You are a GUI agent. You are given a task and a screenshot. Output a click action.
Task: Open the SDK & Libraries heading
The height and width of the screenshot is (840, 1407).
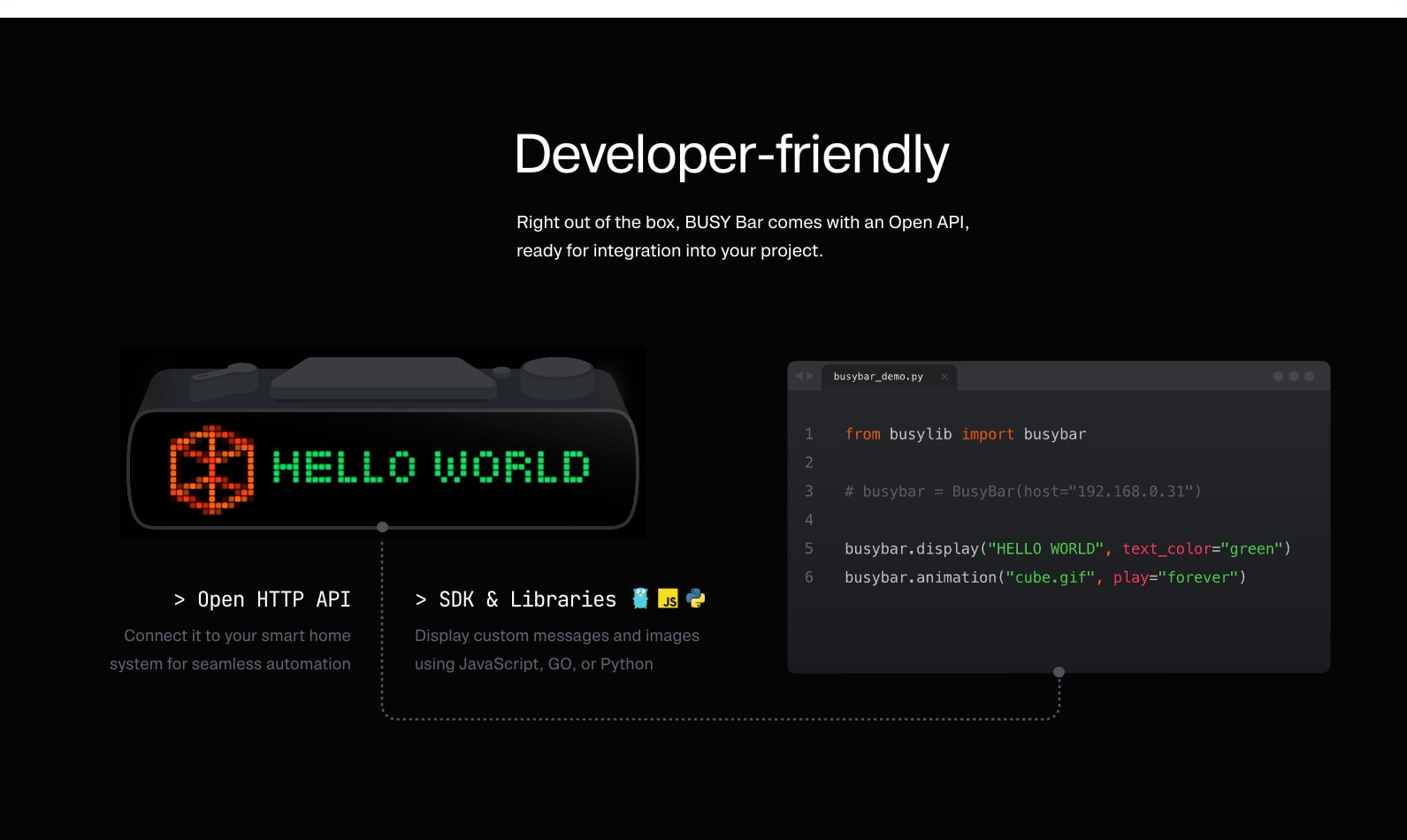point(516,599)
